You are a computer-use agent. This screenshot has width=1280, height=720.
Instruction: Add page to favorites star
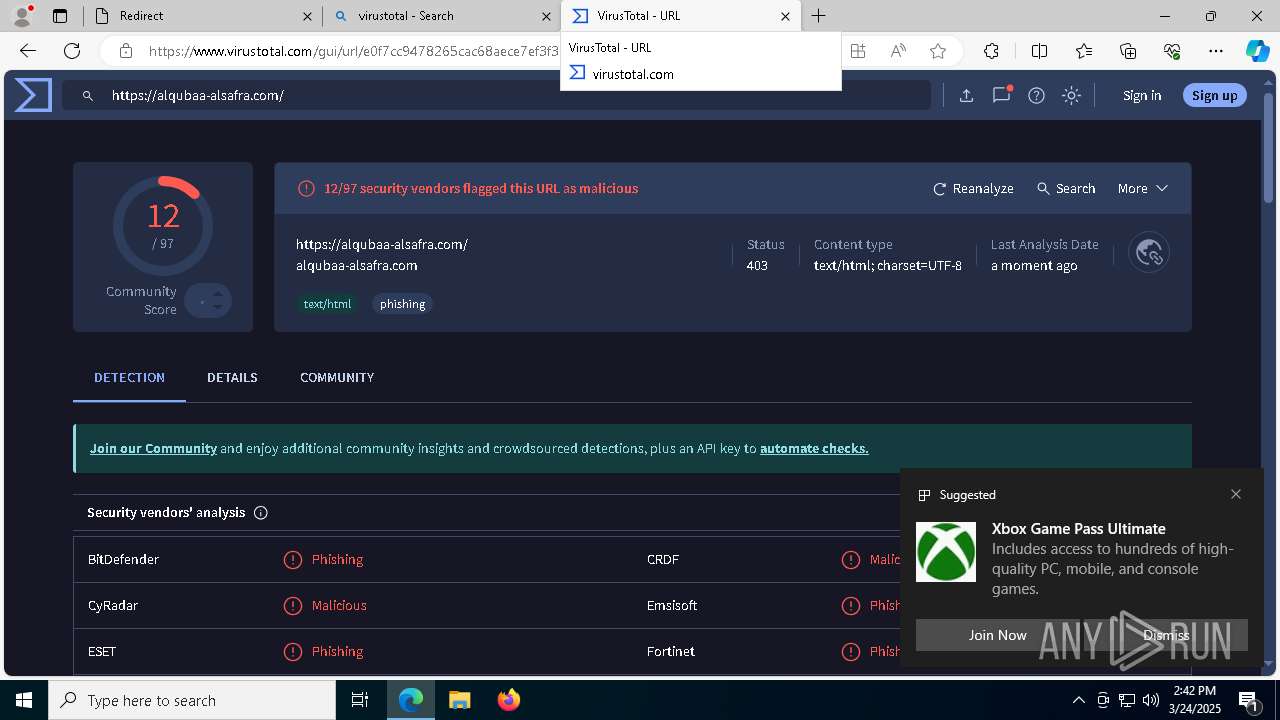[x=938, y=51]
